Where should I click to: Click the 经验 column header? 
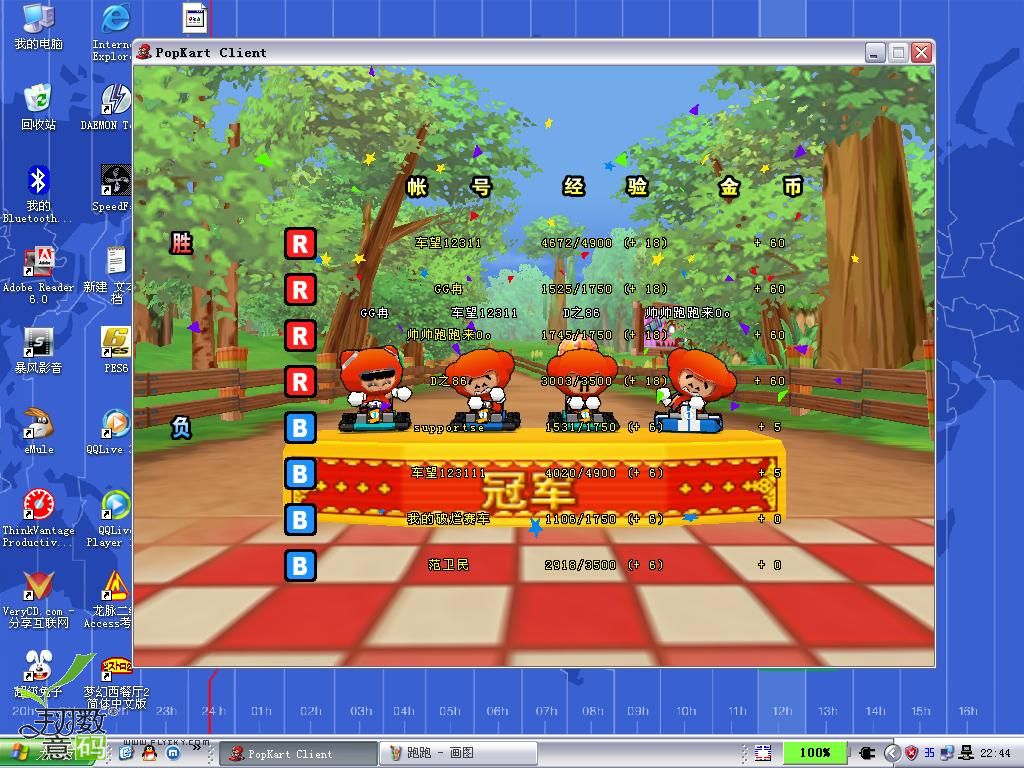pyautogui.click(x=605, y=187)
